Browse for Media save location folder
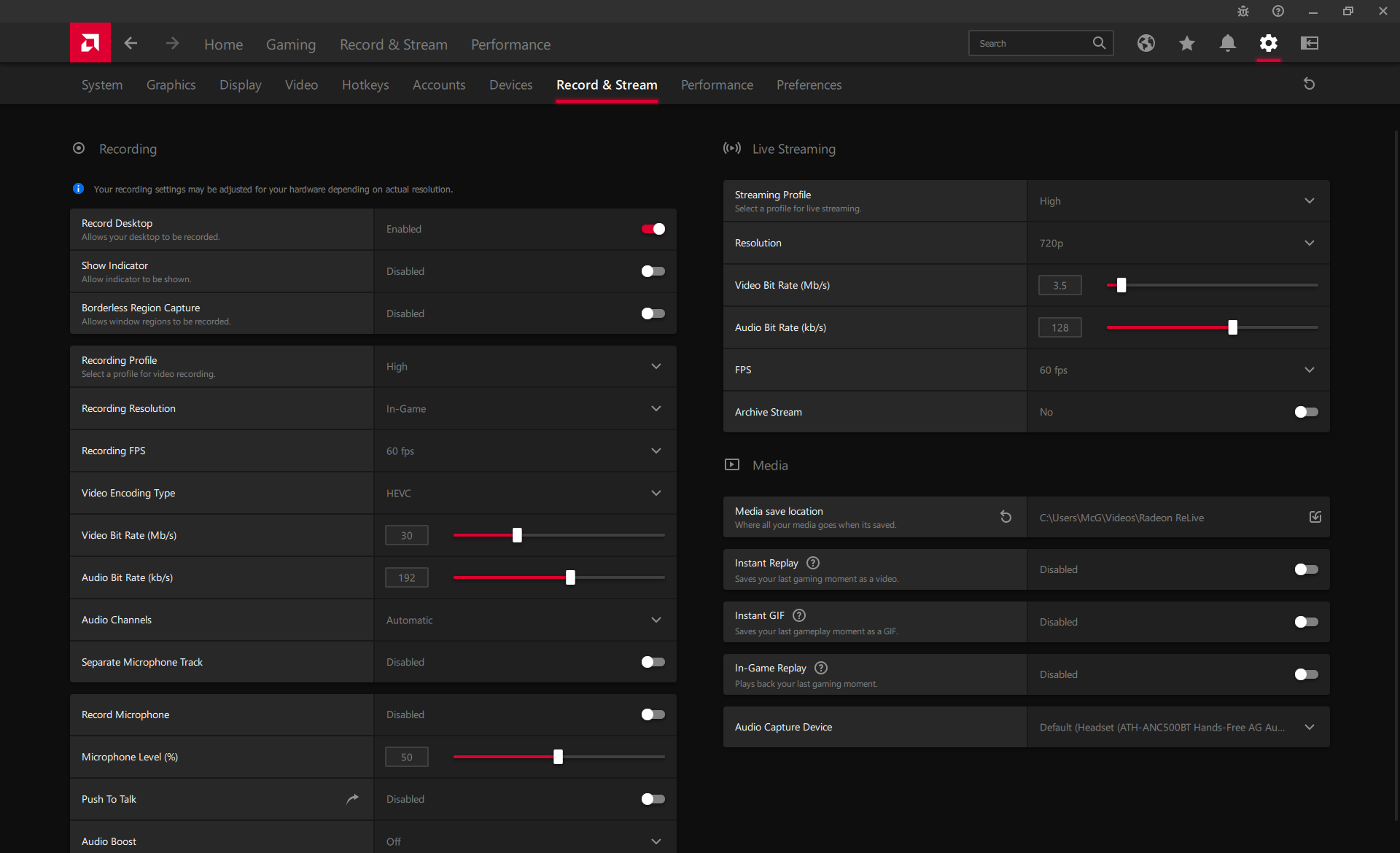The width and height of the screenshot is (1400, 853). click(1315, 517)
